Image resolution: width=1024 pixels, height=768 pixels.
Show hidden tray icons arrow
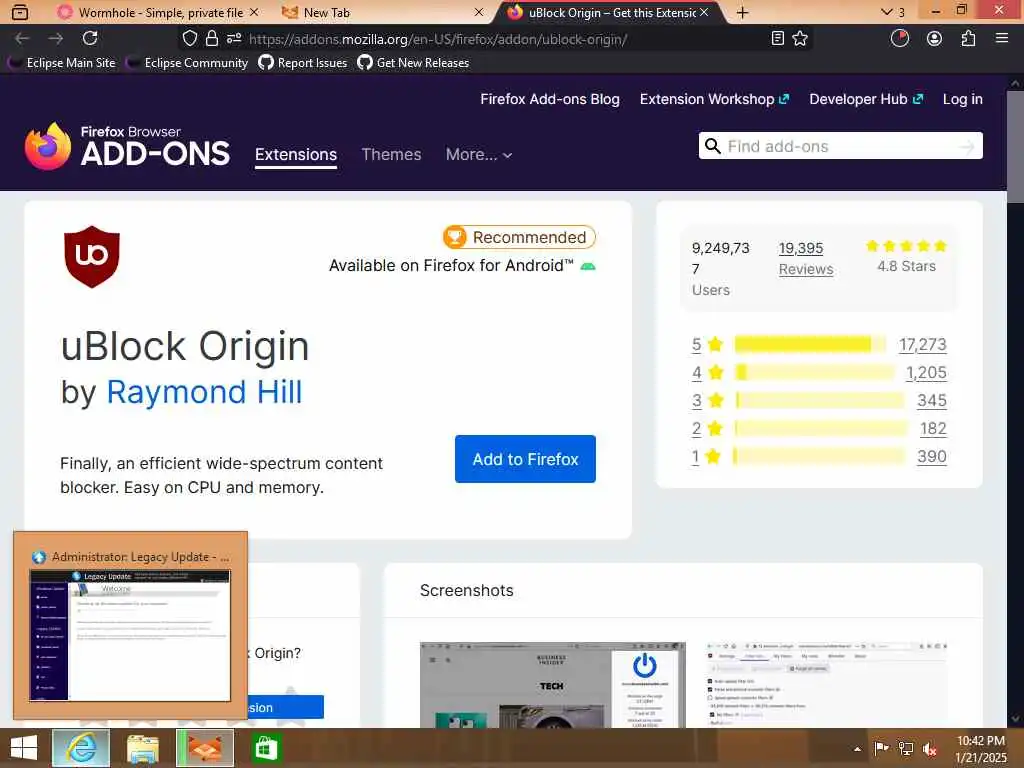click(x=857, y=749)
